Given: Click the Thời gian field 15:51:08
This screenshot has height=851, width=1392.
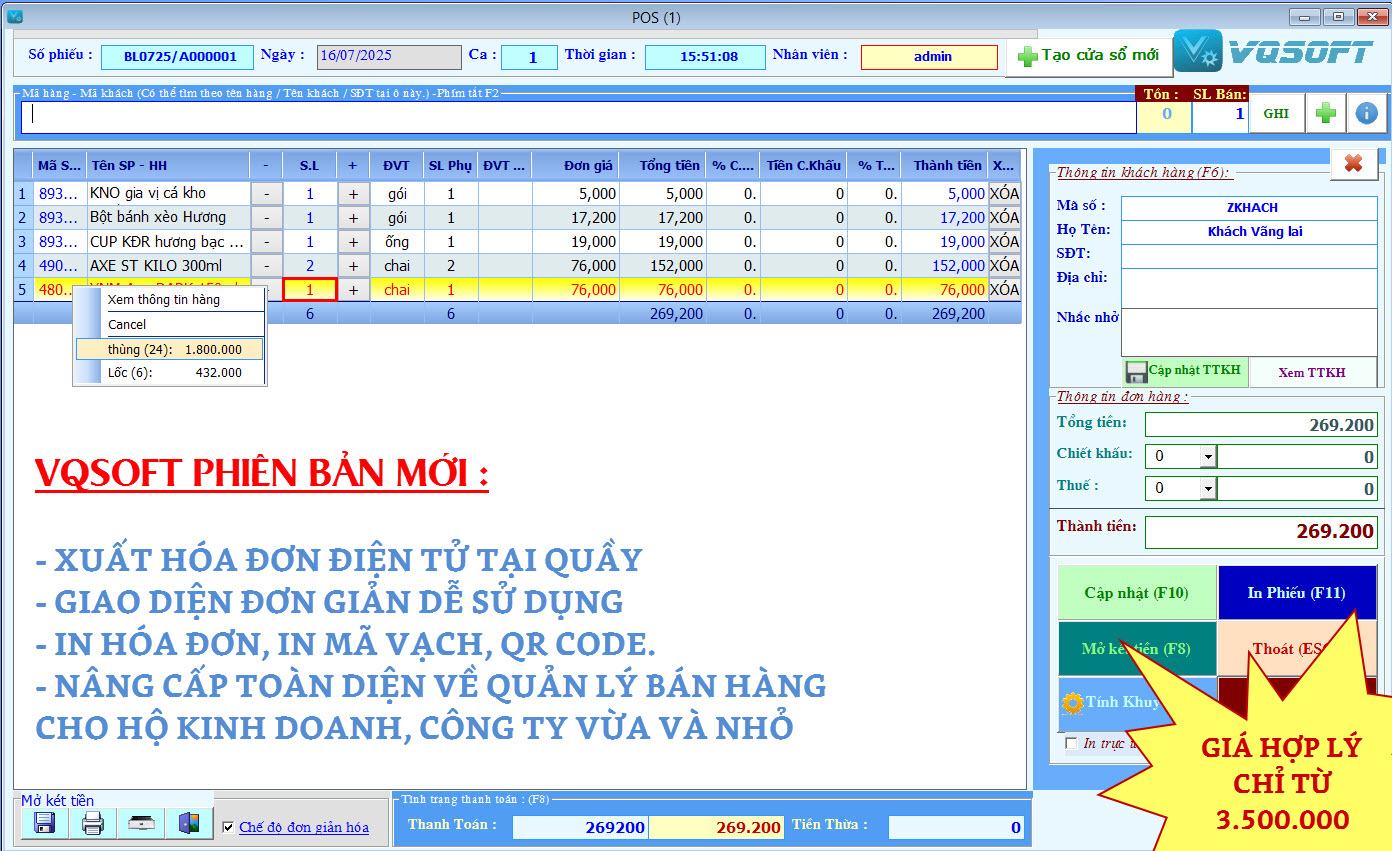Looking at the screenshot, I should (x=705, y=57).
